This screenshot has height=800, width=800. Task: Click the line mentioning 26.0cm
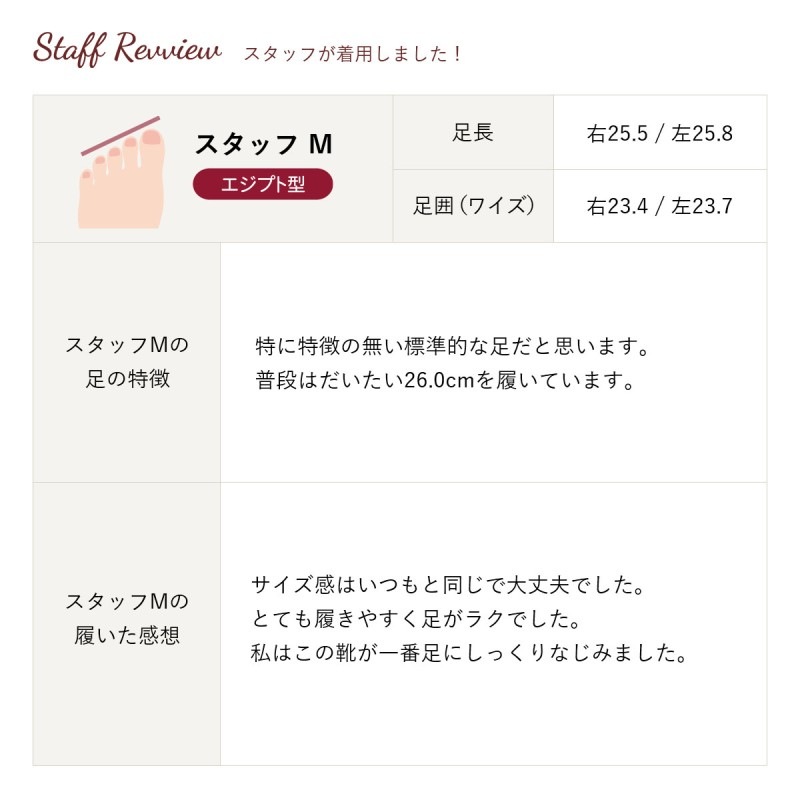tap(445, 381)
